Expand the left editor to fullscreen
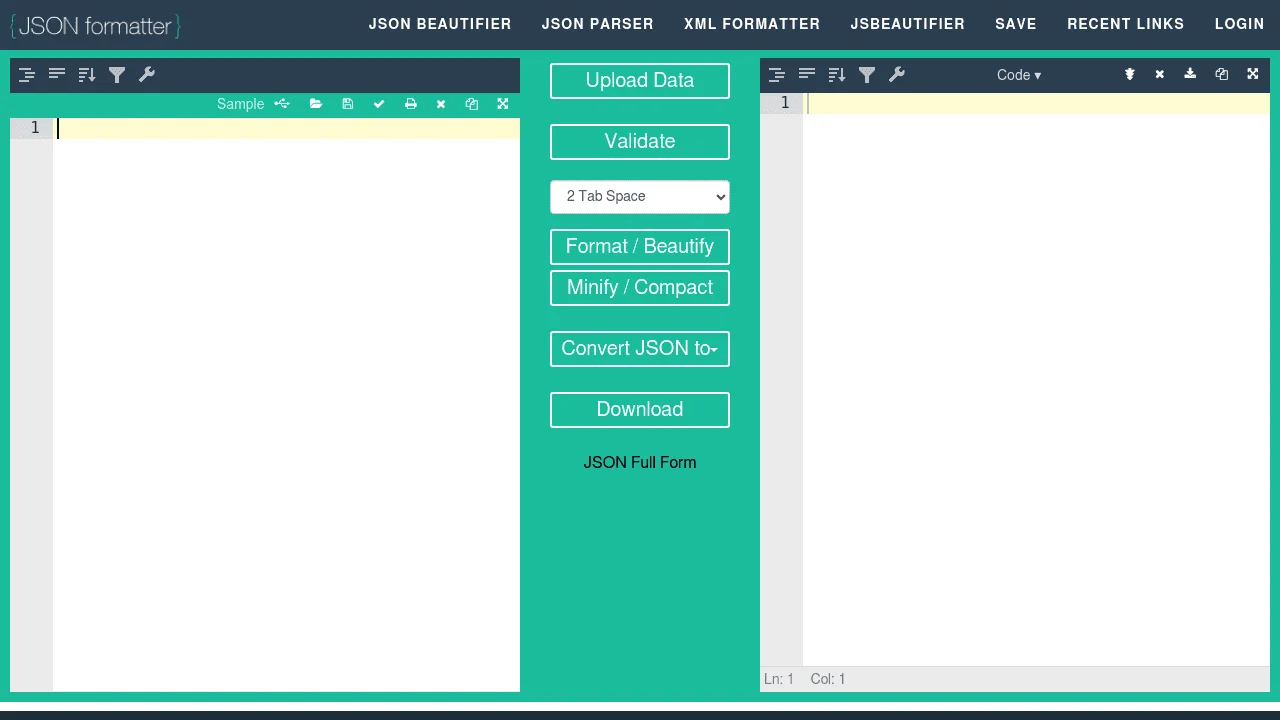Screen dimensions: 1280x720 click(503, 104)
